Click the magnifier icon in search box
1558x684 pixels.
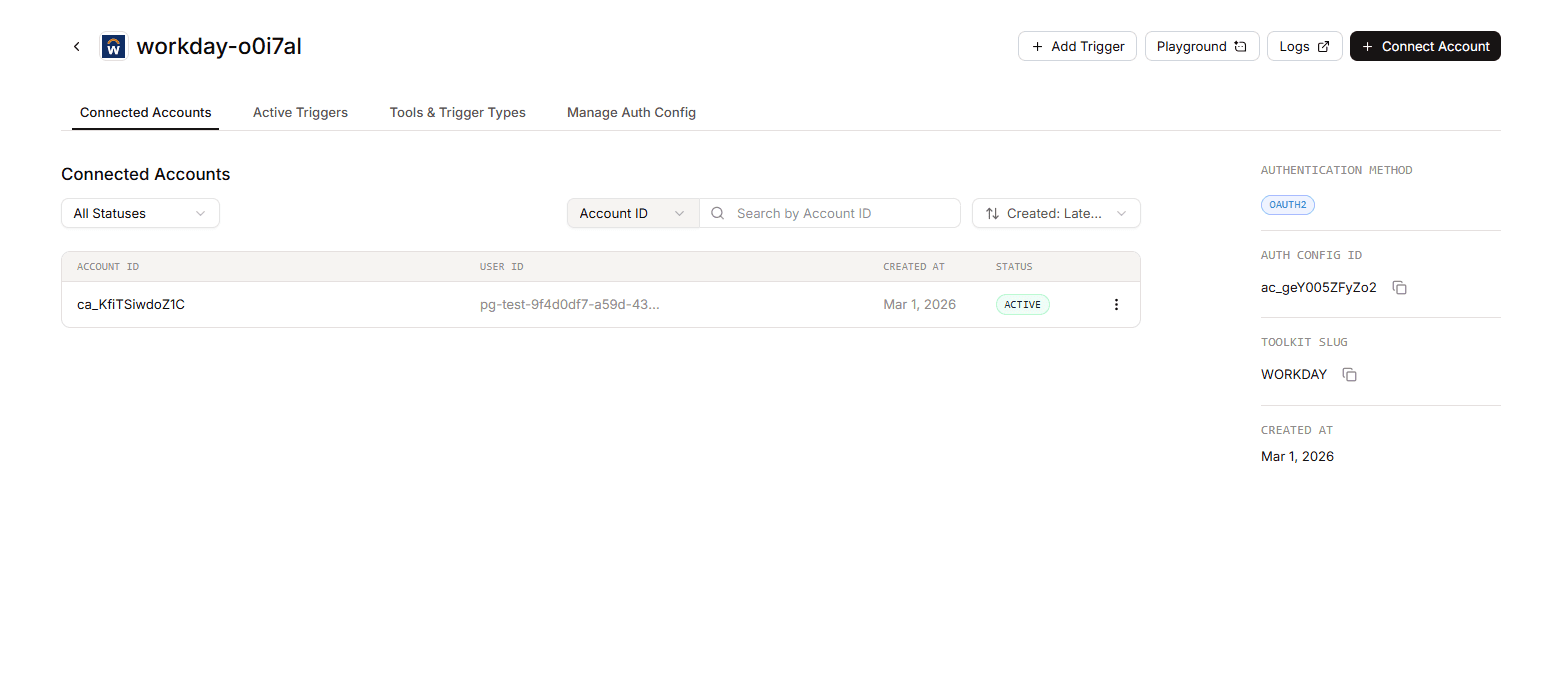click(718, 213)
